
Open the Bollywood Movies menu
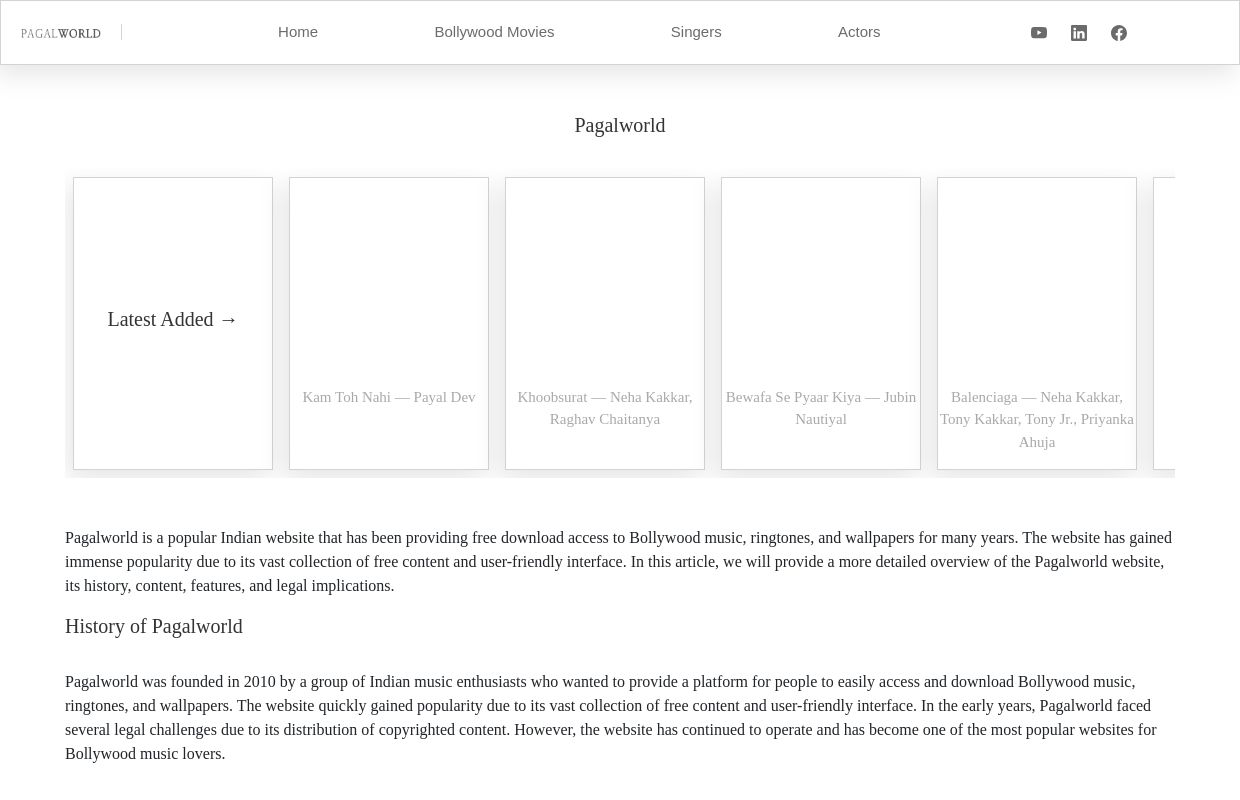tap(494, 32)
